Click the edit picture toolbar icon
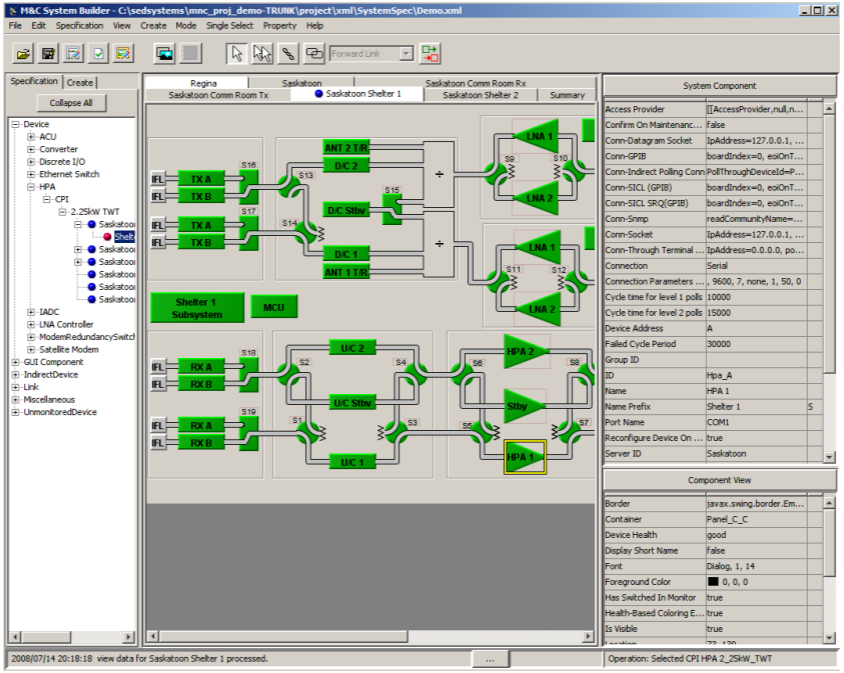Viewport: 844px width, 673px height. click(123, 53)
